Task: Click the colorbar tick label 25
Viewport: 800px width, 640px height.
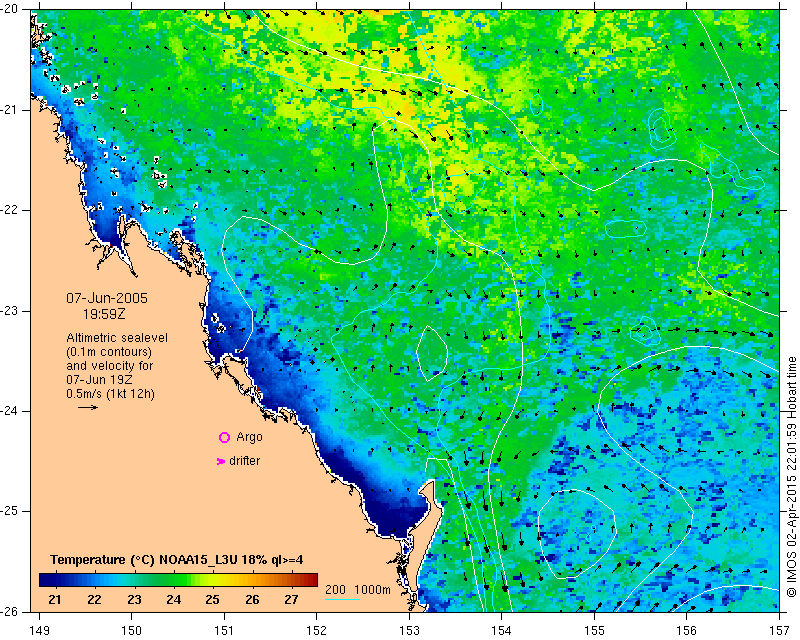Action: pos(213,600)
